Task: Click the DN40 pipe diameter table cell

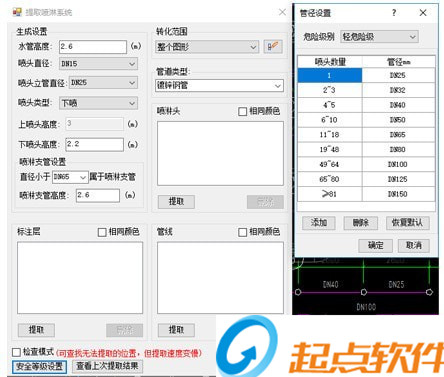Action: 399,105
